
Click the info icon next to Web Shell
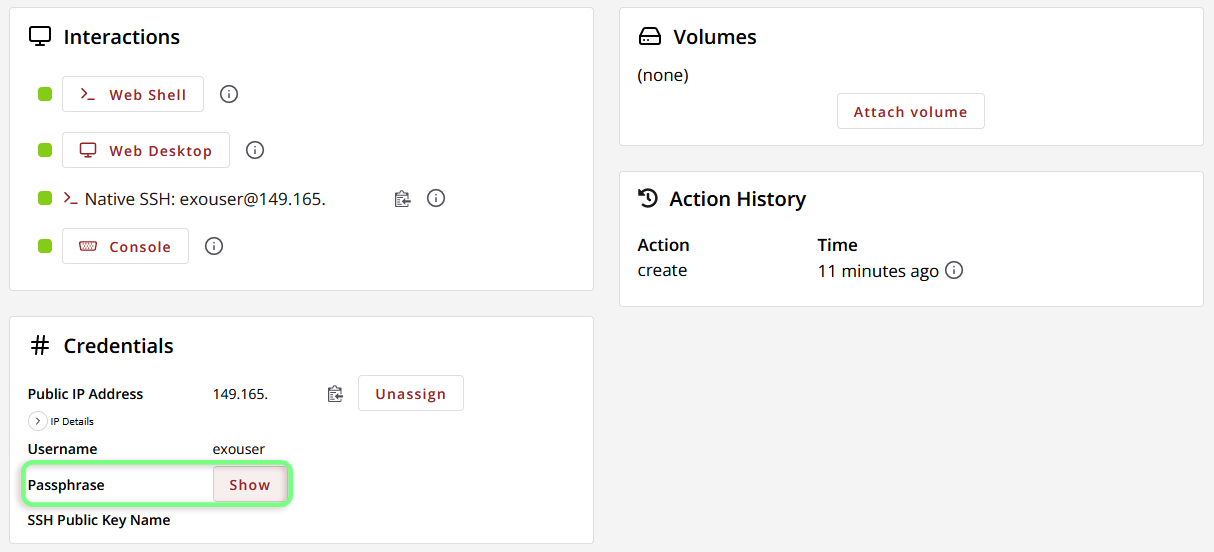(229, 94)
